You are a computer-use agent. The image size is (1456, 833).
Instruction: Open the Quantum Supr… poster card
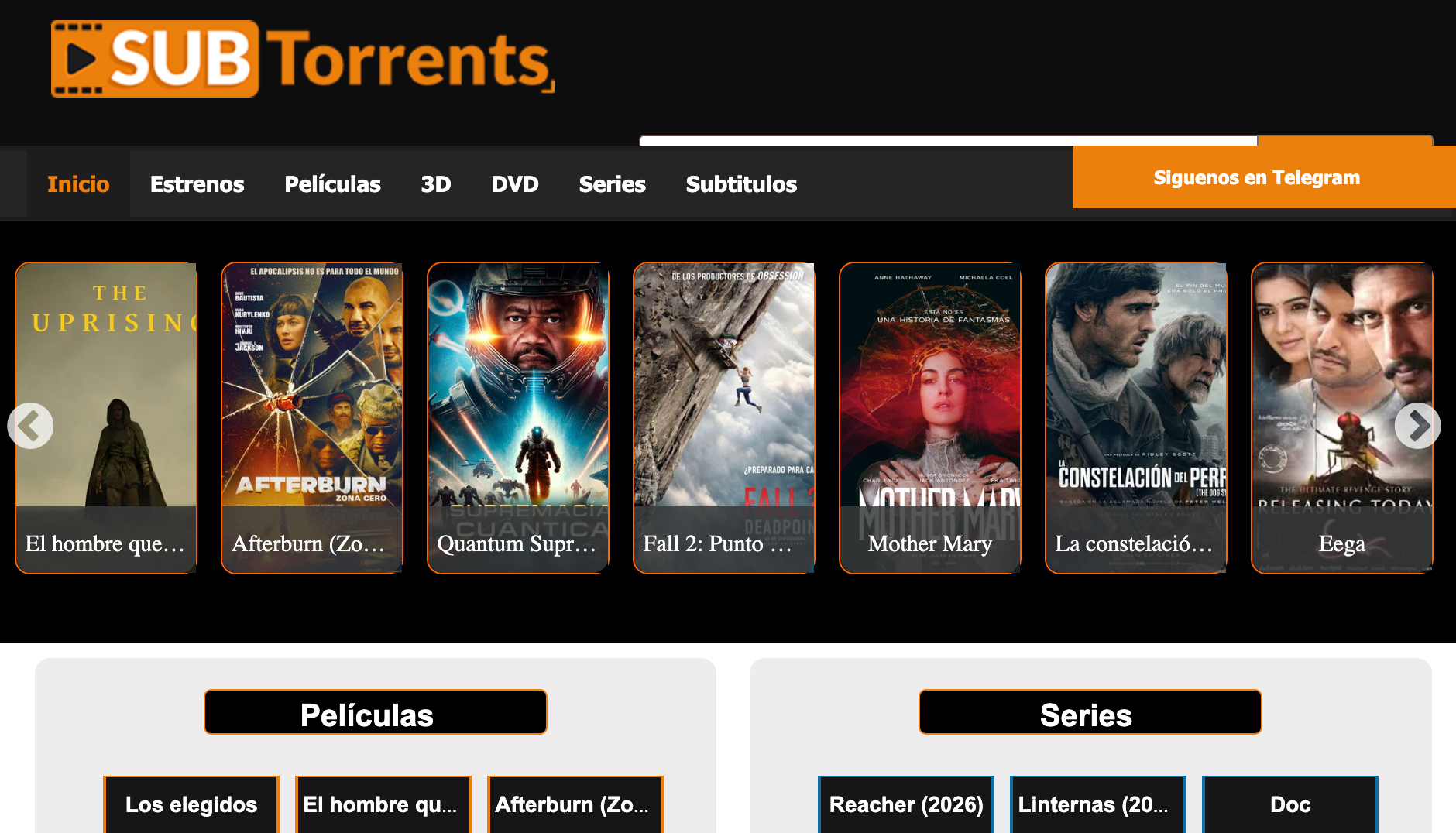(518, 418)
